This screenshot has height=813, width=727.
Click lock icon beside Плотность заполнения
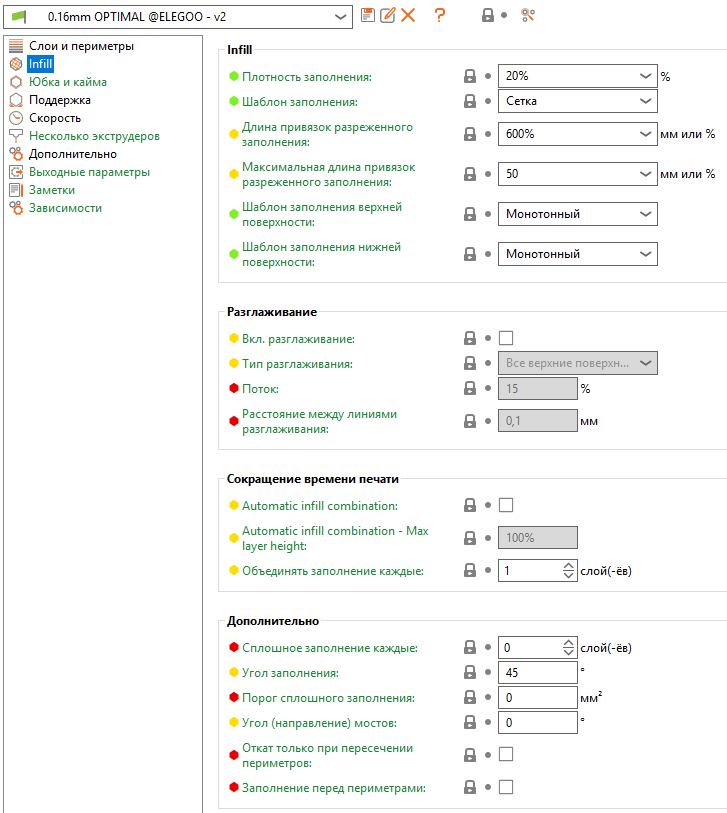pyautogui.click(x=469, y=76)
